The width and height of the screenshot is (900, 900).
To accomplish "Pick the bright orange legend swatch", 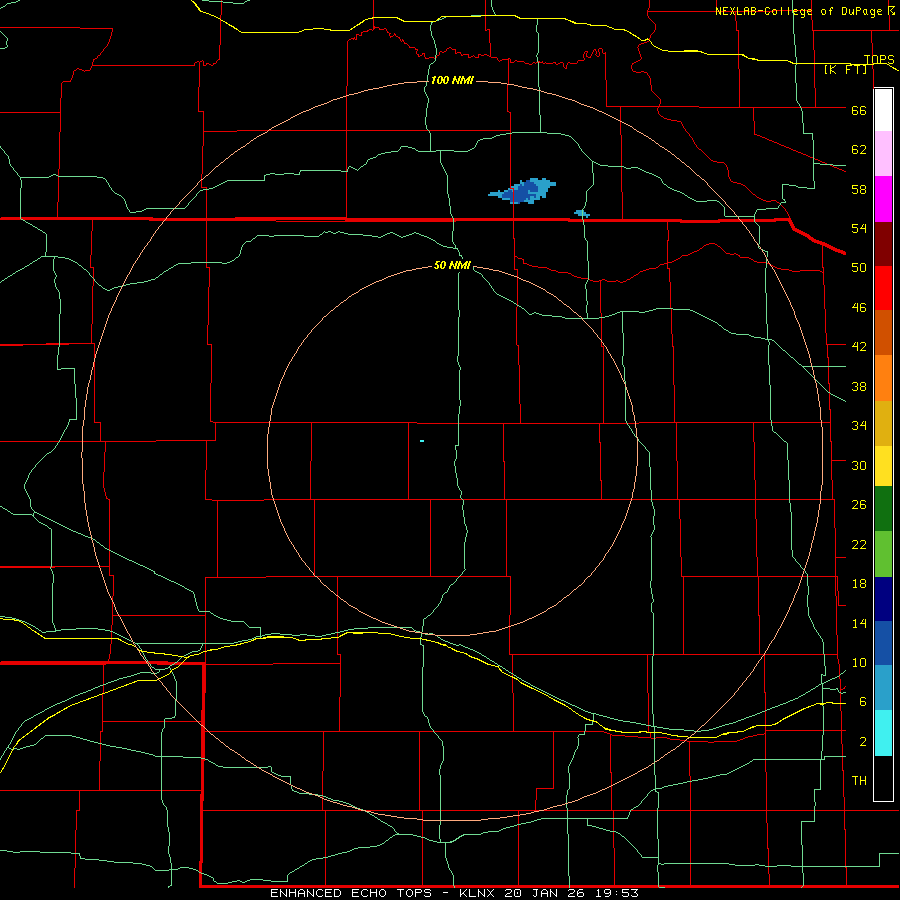I will (x=883, y=378).
